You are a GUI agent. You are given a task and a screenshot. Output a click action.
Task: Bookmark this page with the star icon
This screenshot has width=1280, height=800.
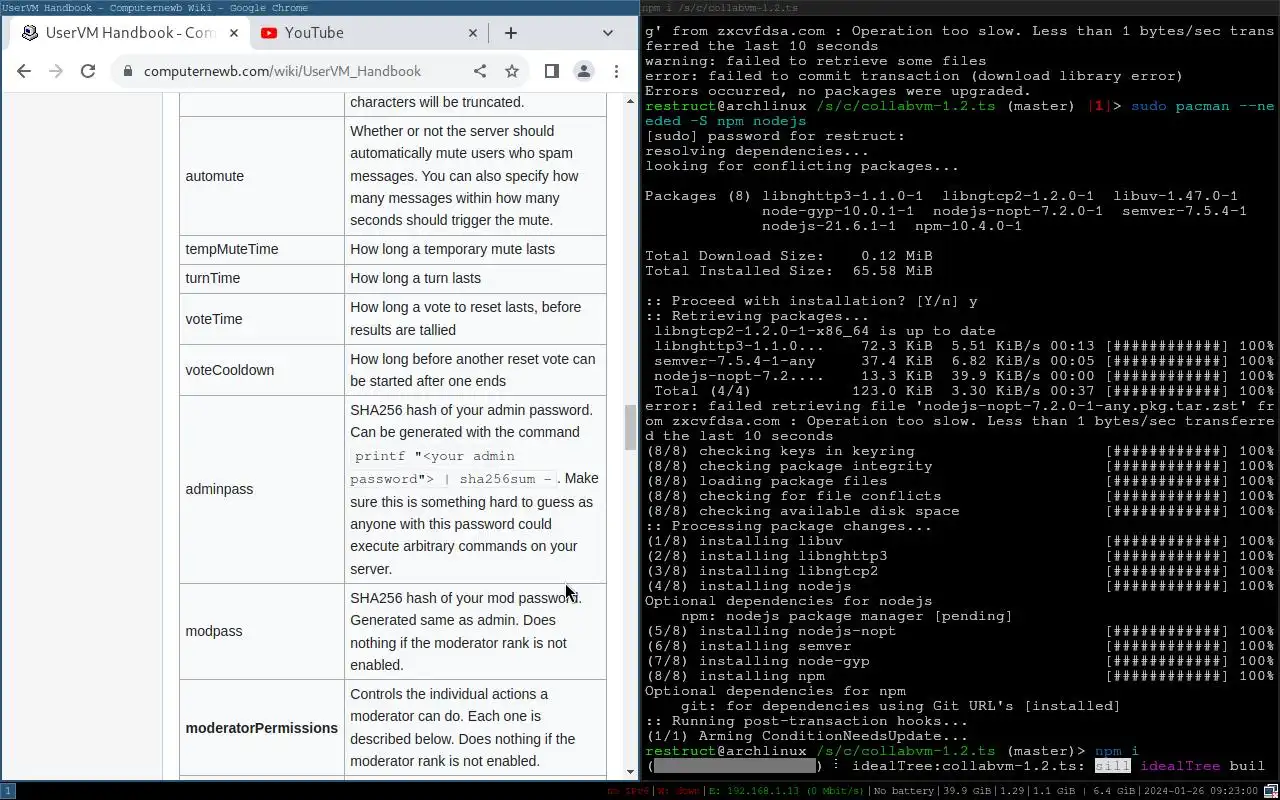[512, 71]
